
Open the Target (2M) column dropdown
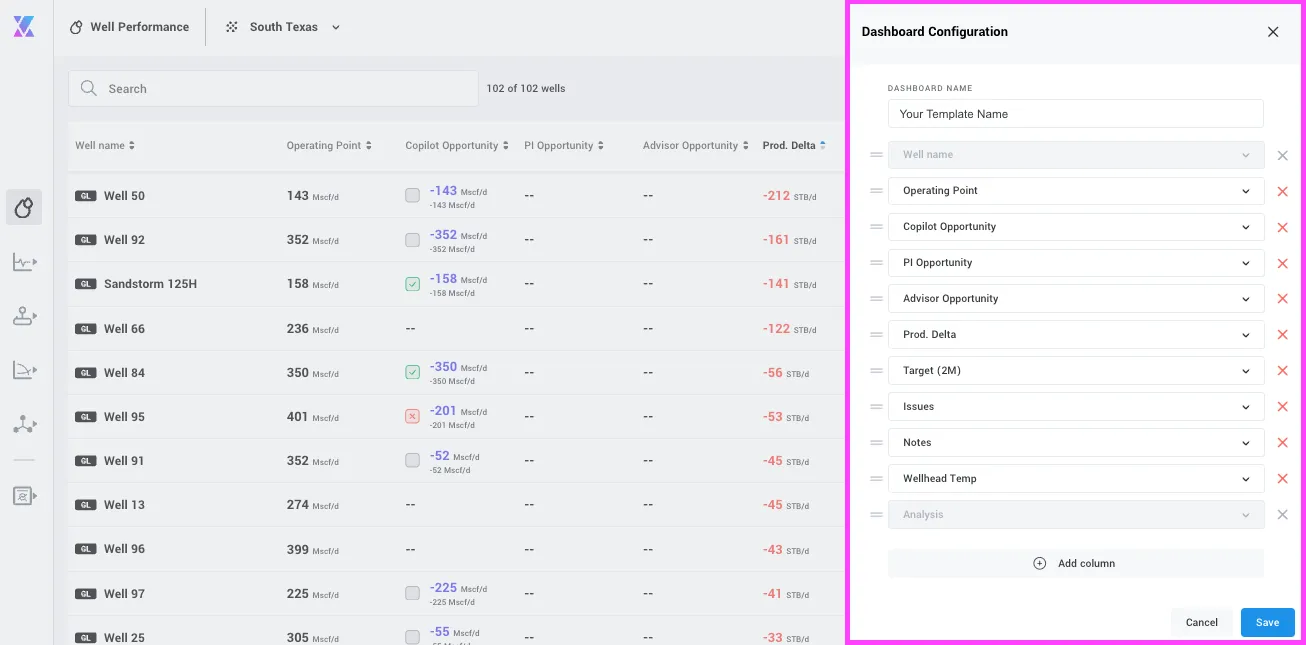(1076, 371)
